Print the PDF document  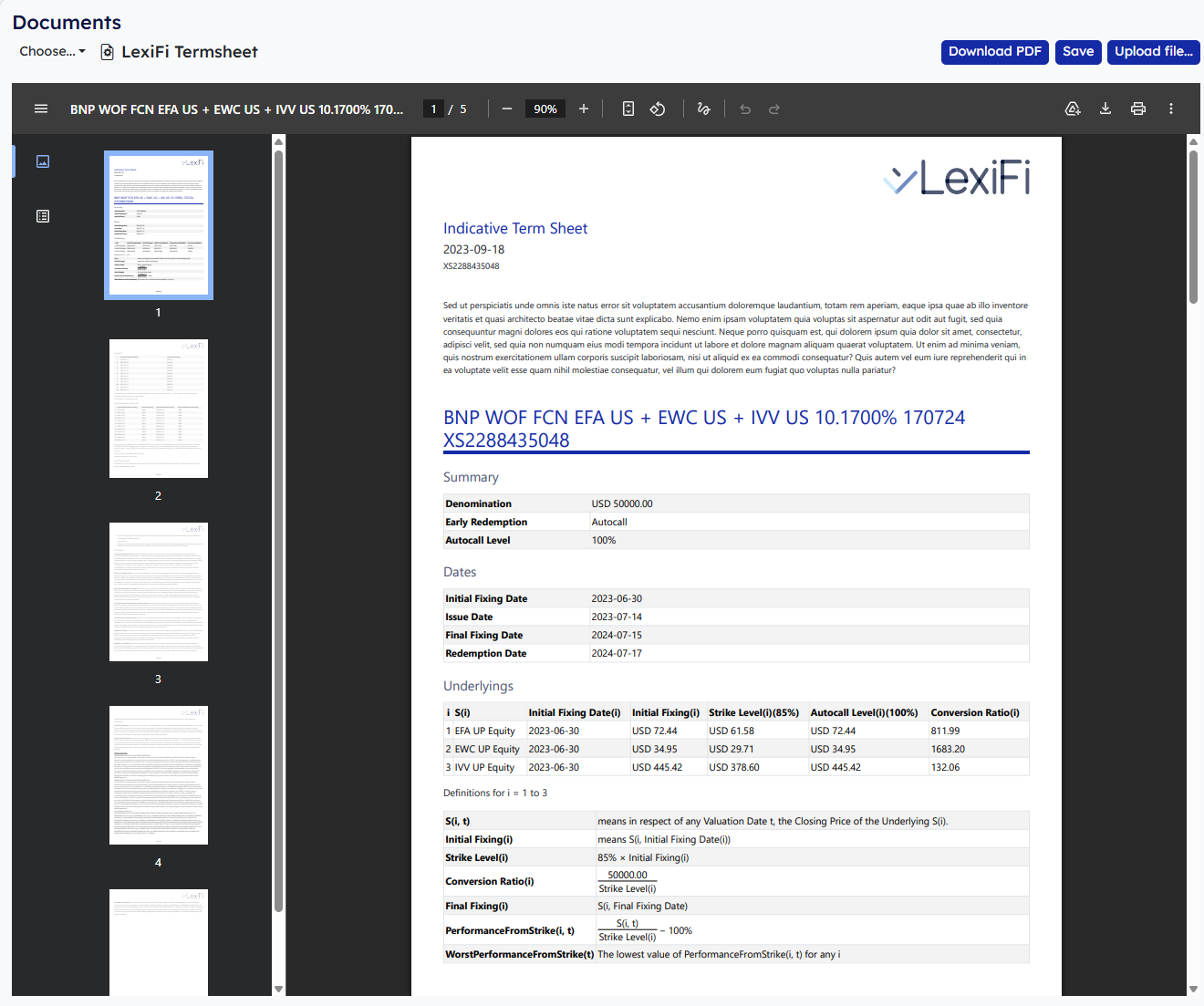click(x=1138, y=109)
